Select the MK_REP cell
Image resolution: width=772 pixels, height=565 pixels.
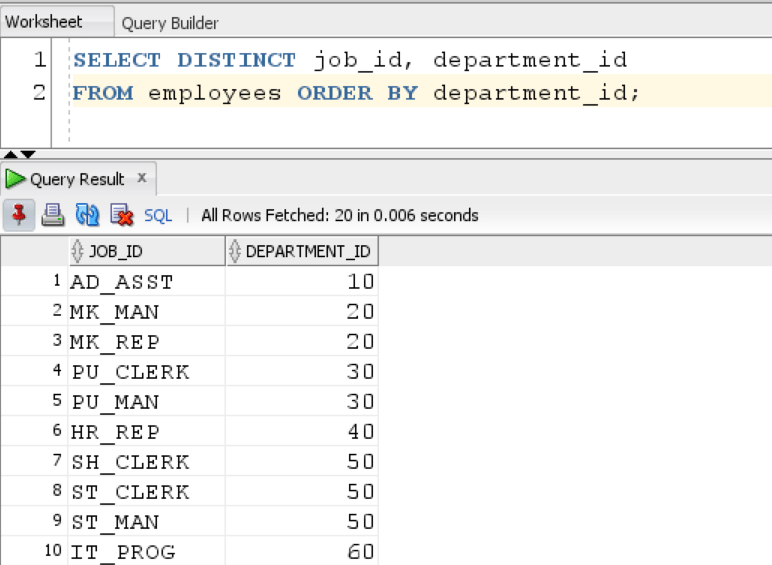[147, 342]
